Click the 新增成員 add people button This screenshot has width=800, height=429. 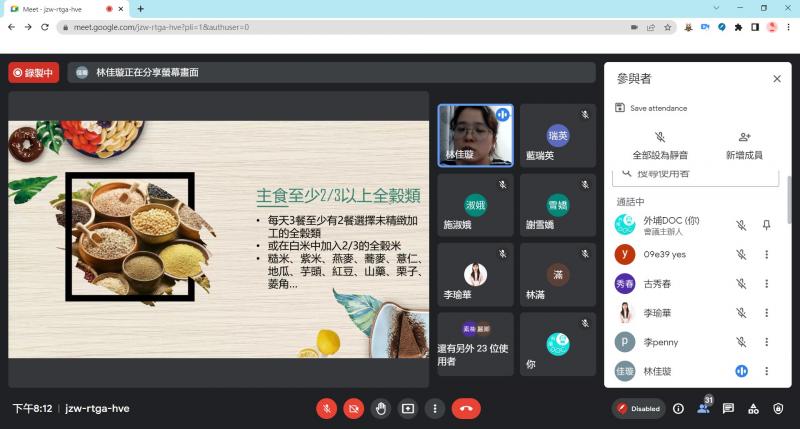[743, 145]
